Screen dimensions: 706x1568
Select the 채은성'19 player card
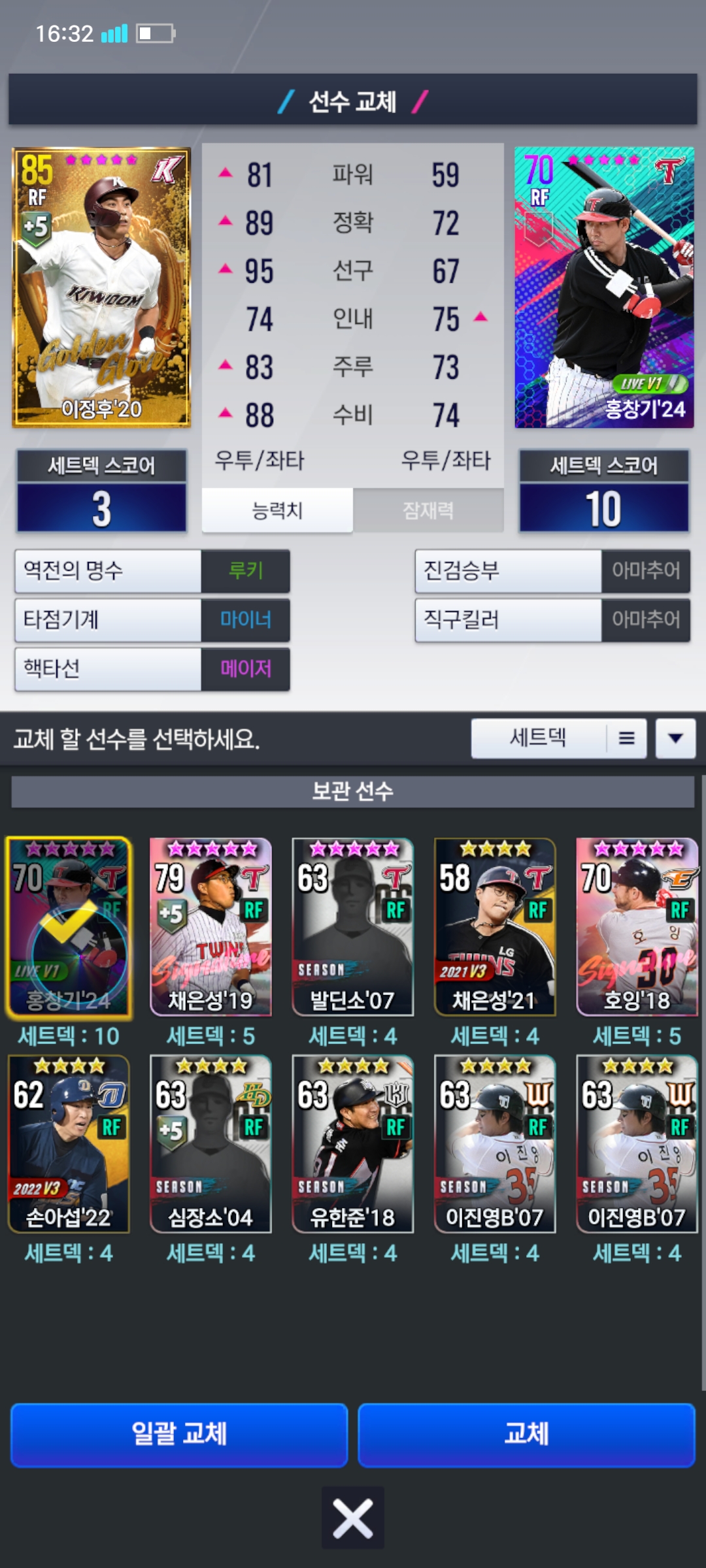coord(210,927)
